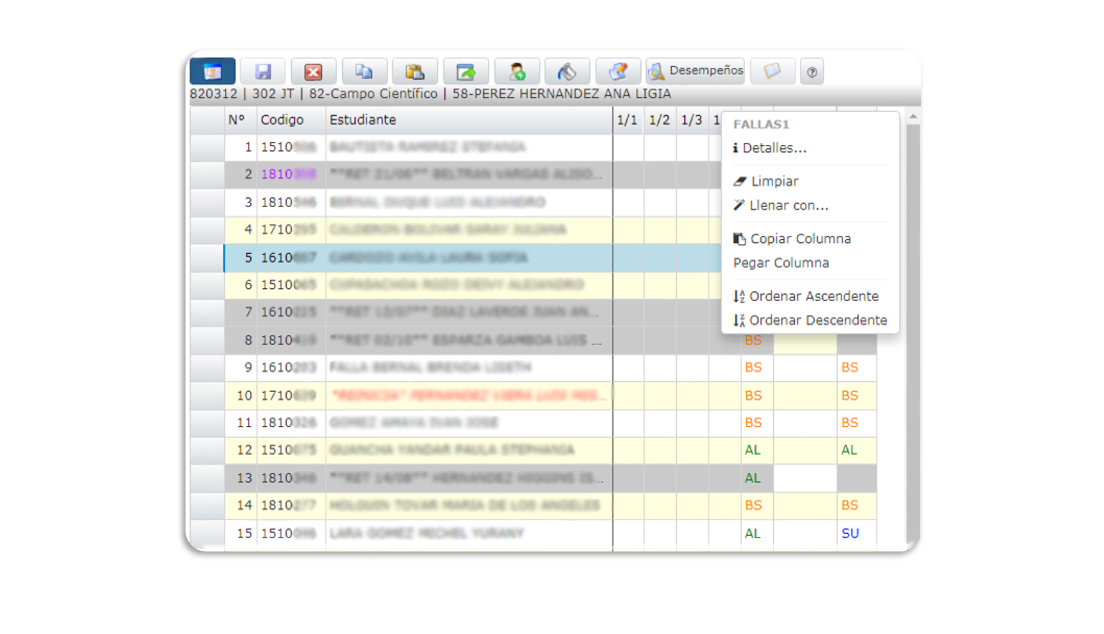Select the highlighted row 5 code cell
This screenshot has width=1104, height=634.
[x=291, y=258]
